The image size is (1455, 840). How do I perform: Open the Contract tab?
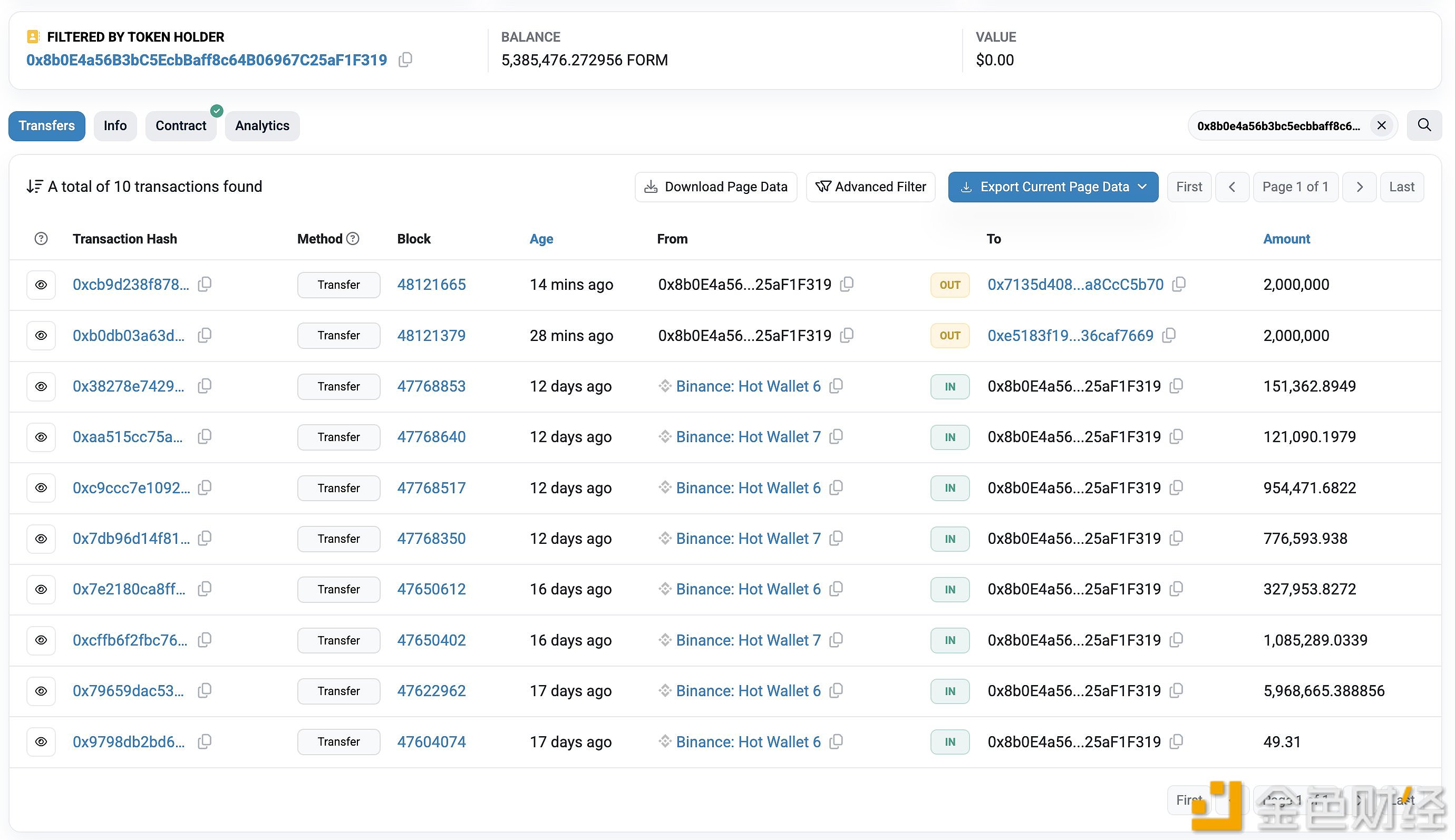tap(181, 126)
